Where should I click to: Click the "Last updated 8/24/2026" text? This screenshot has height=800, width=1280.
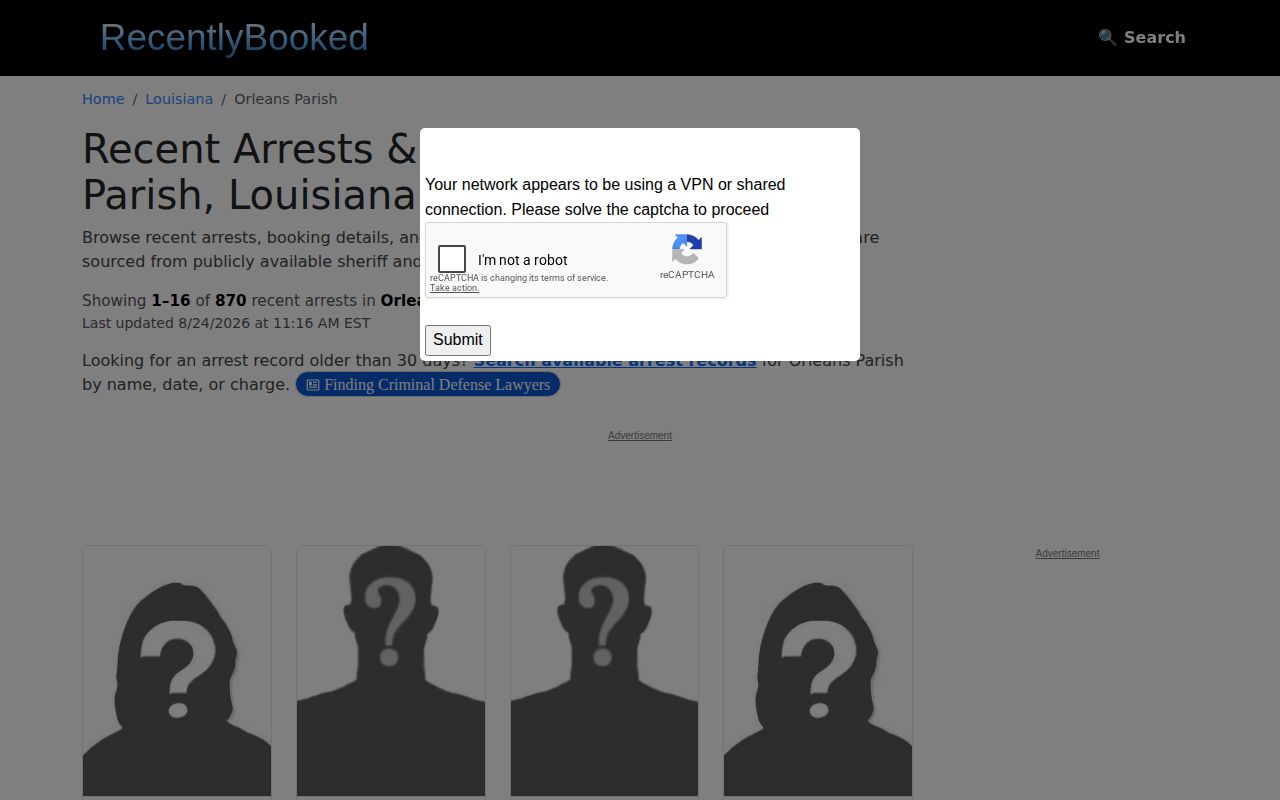coord(226,323)
